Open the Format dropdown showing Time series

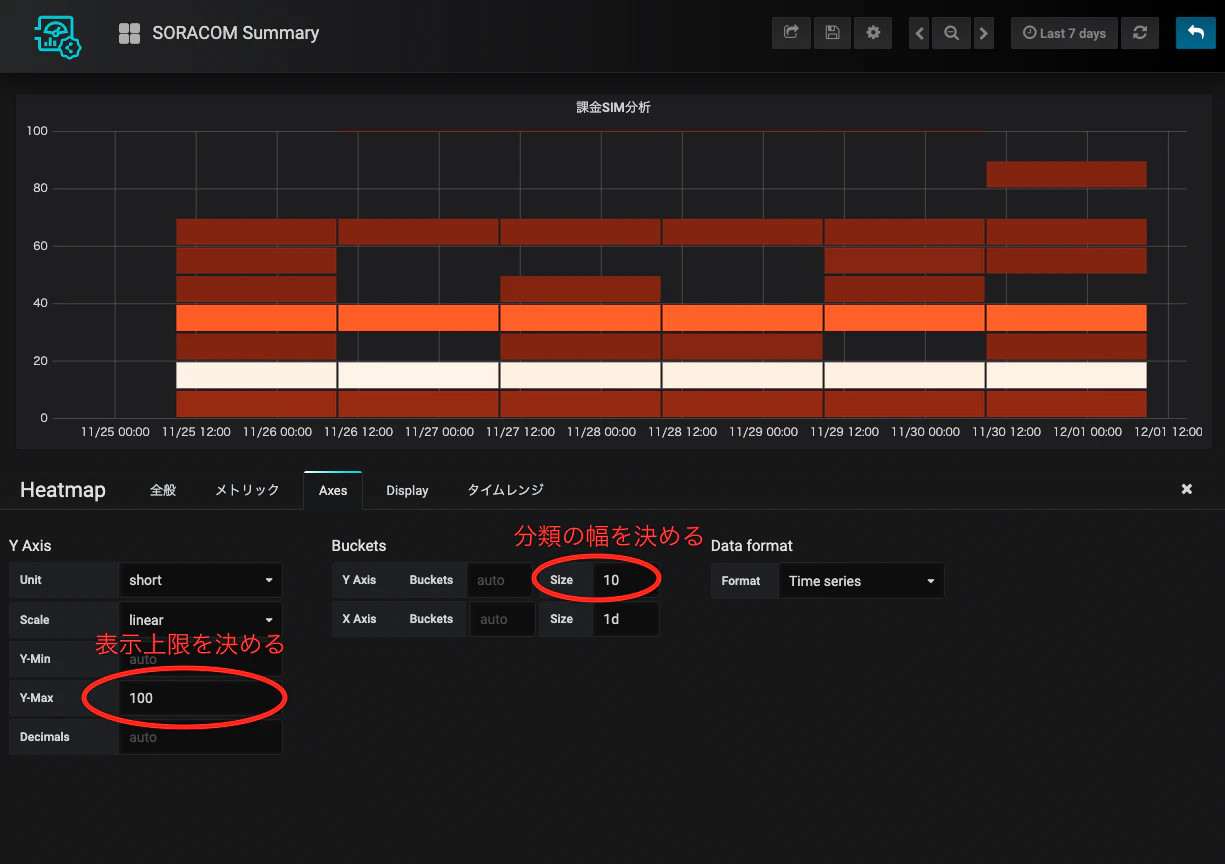click(862, 581)
